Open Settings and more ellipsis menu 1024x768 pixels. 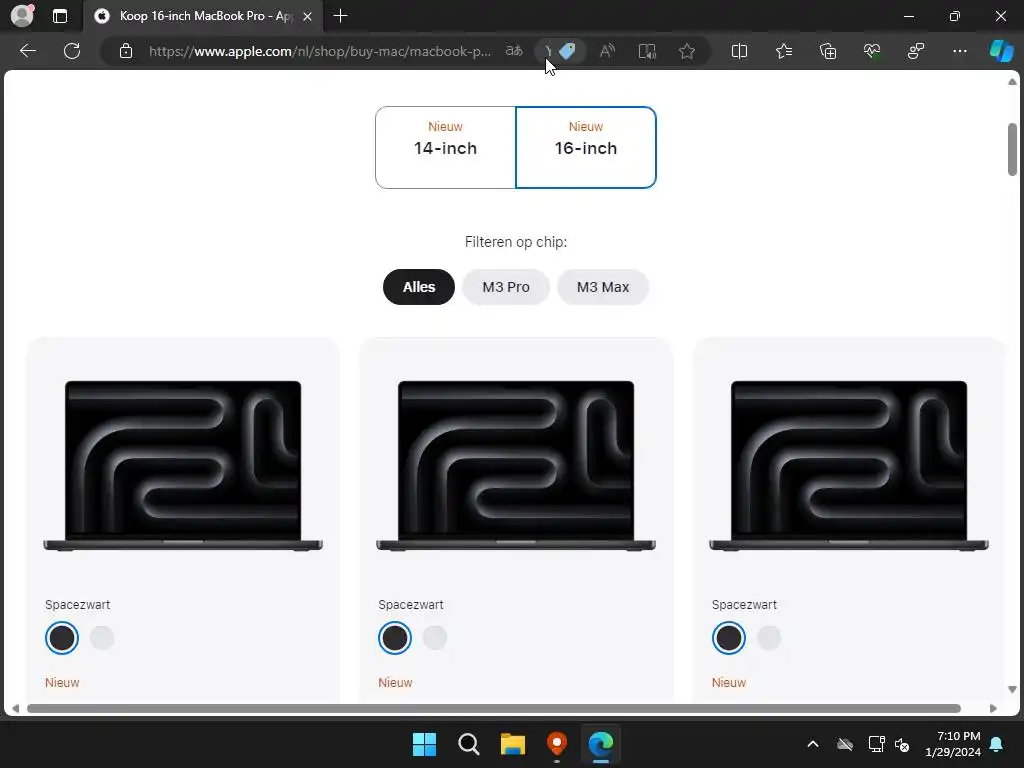click(x=959, y=51)
